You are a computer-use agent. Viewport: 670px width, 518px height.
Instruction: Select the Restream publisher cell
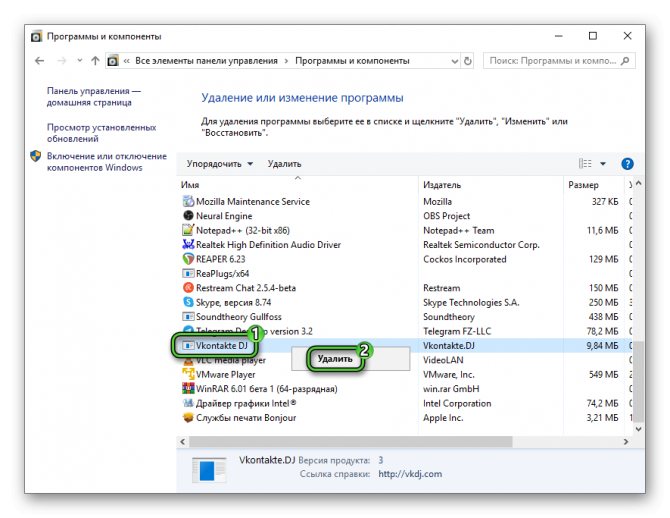point(441,288)
